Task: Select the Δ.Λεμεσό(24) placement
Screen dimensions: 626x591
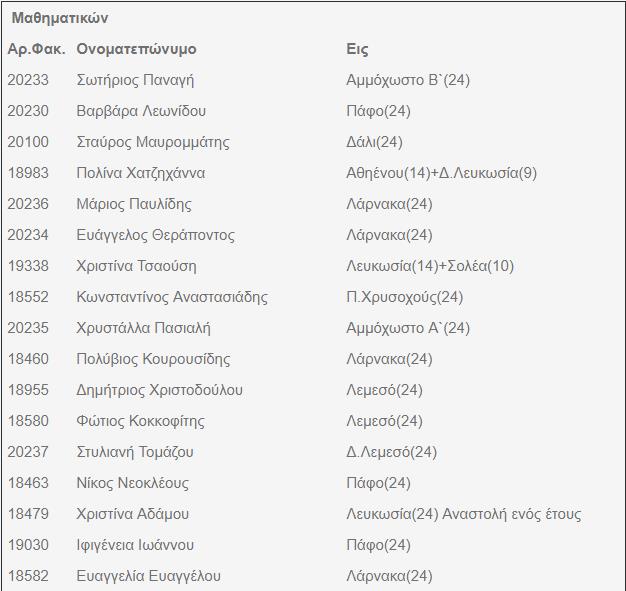Action: click(391, 452)
